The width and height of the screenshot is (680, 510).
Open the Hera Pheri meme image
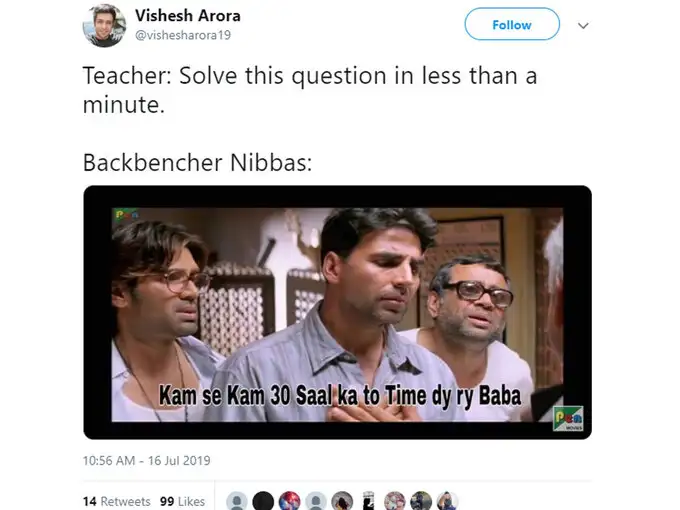click(x=337, y=312)
